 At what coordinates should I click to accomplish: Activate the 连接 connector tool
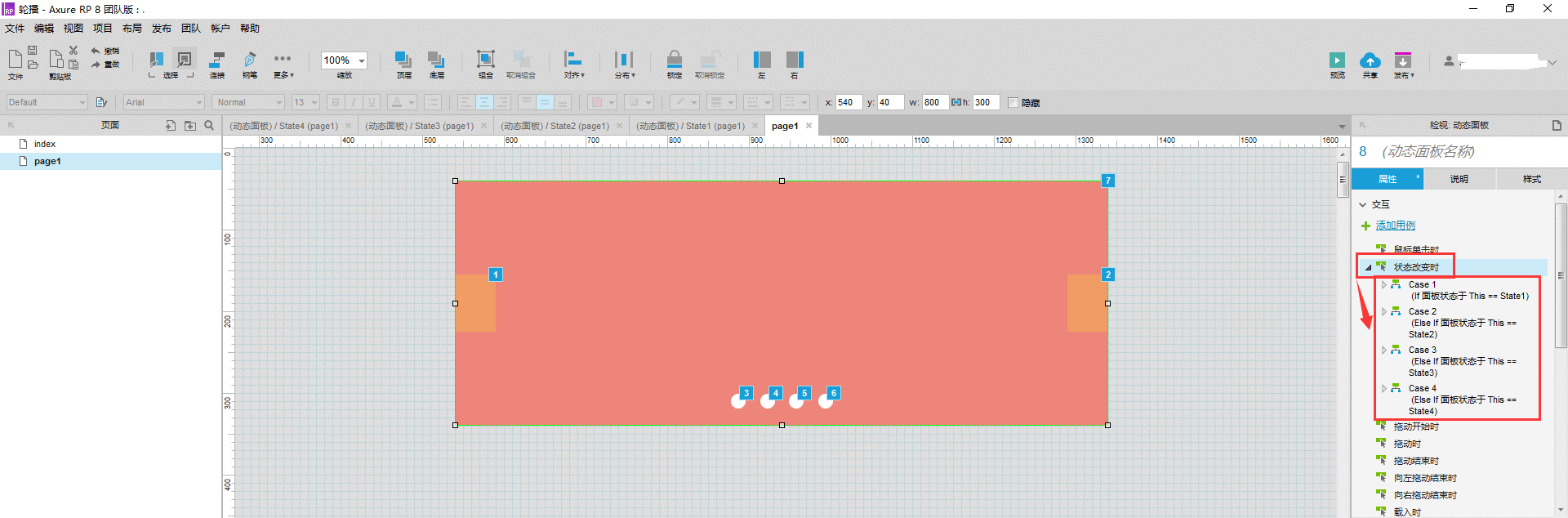(x=216, y=64)
